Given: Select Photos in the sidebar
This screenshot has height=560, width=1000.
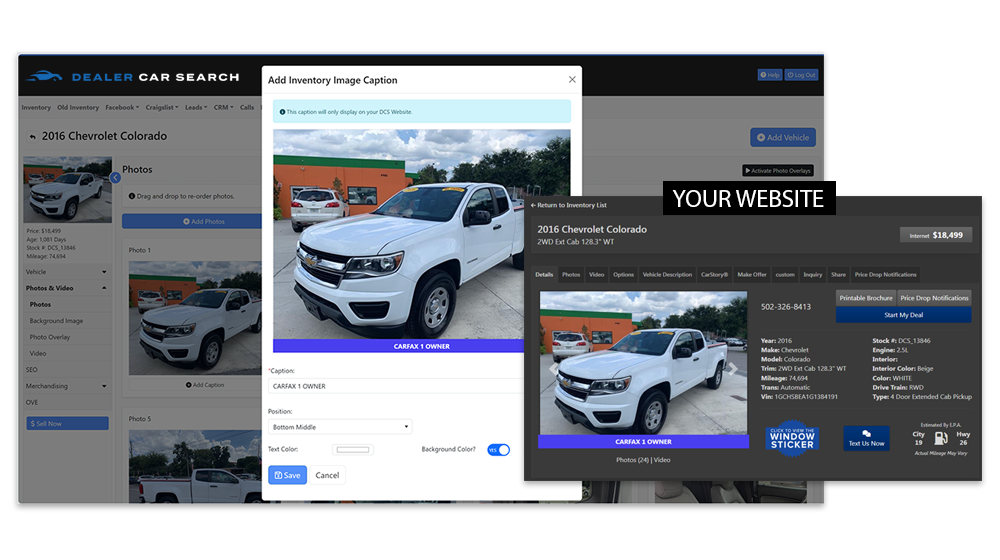Looking at the screenshot, I should click(x=40, y=304).
